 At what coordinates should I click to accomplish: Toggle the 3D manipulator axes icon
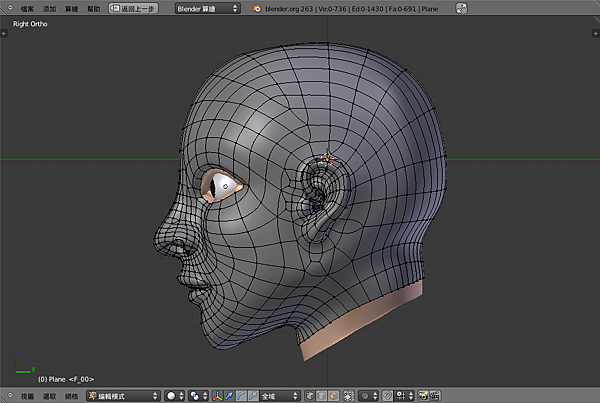pos(218,396)
